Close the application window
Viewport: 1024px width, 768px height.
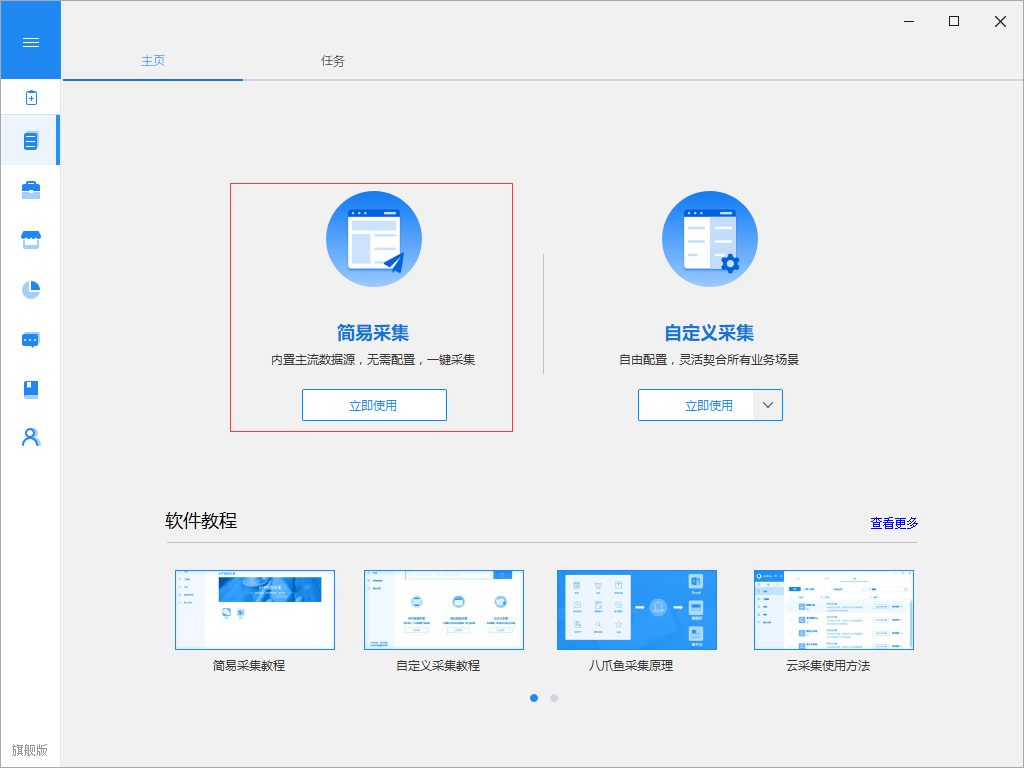coord(1000,22)
